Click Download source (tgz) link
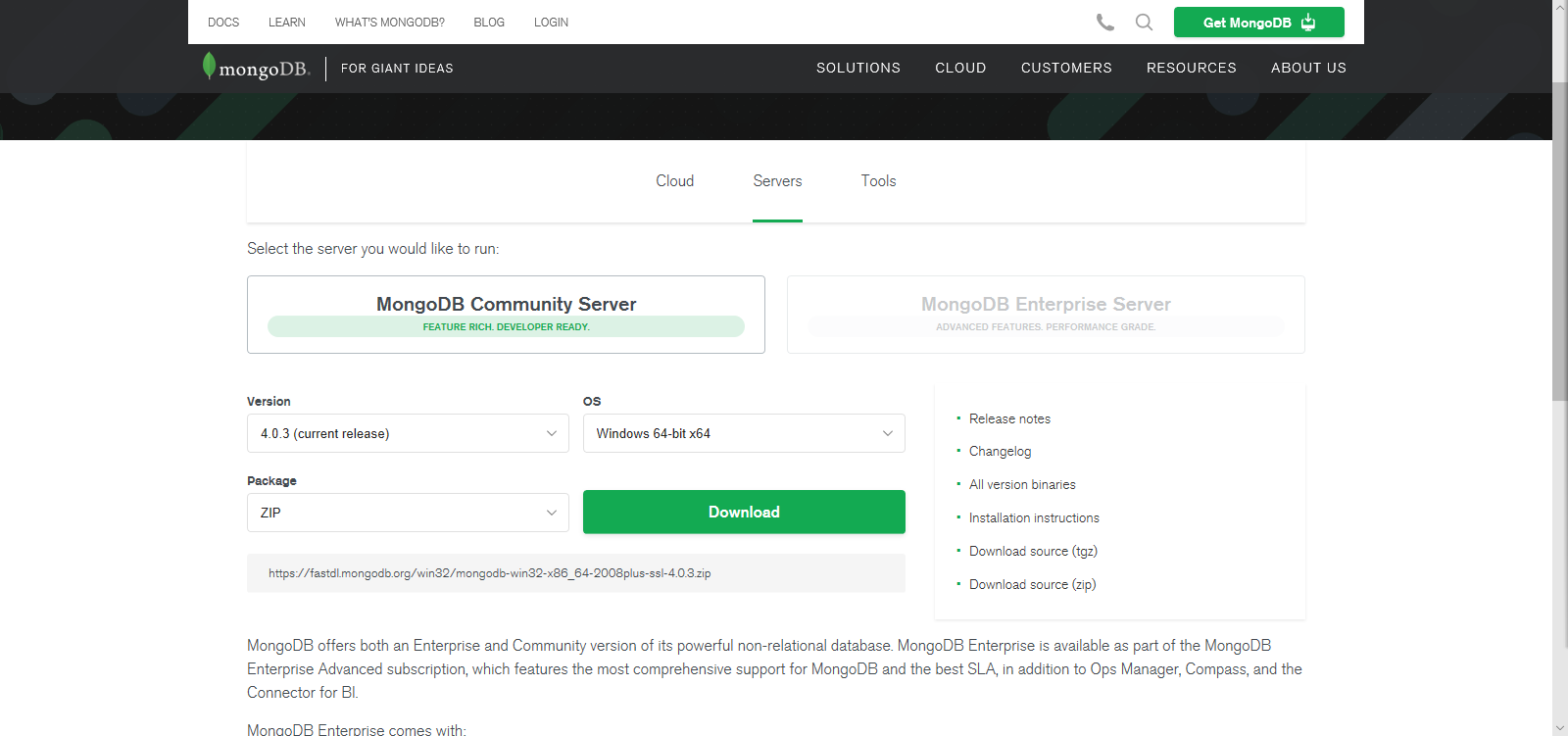This screenshot has width=1568, height=736. 1033,552
